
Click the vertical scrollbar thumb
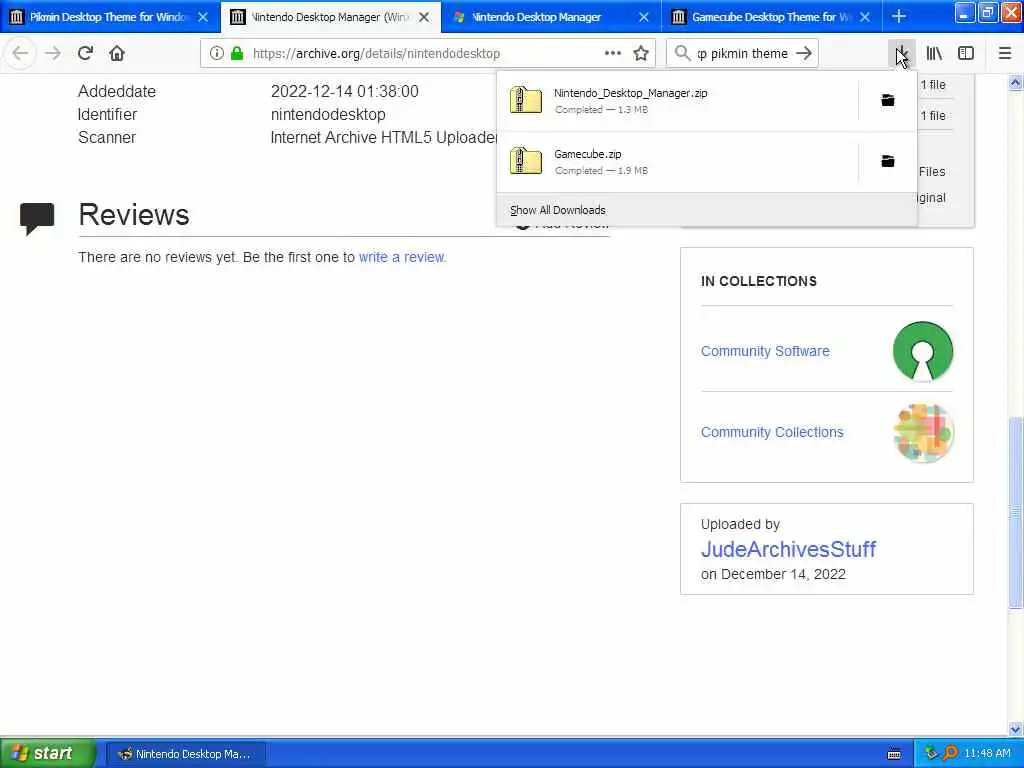1016,513
